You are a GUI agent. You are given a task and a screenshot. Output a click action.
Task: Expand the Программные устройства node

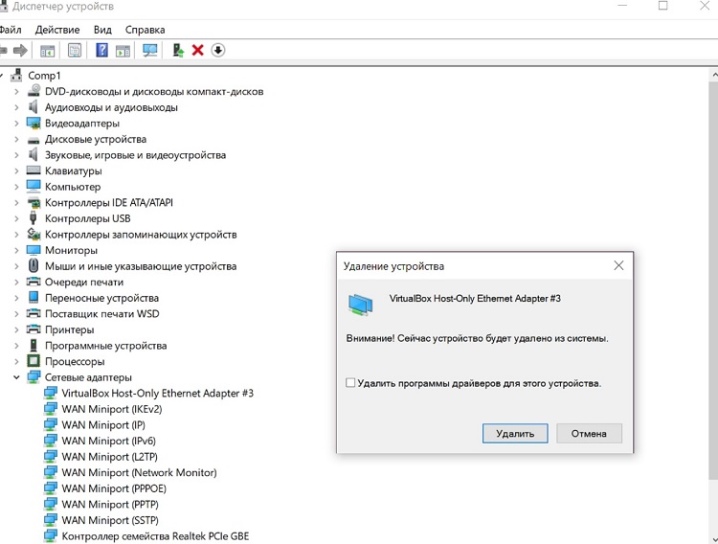pyautogui.click(x=16, y=345)
